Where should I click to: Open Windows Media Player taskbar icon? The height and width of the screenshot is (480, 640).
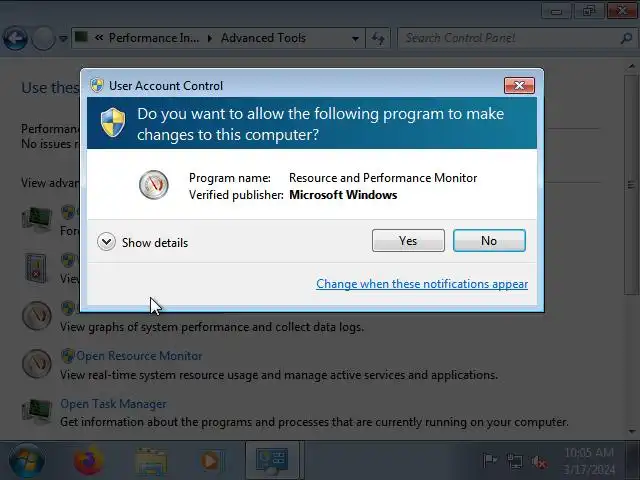tap(211, 462)
